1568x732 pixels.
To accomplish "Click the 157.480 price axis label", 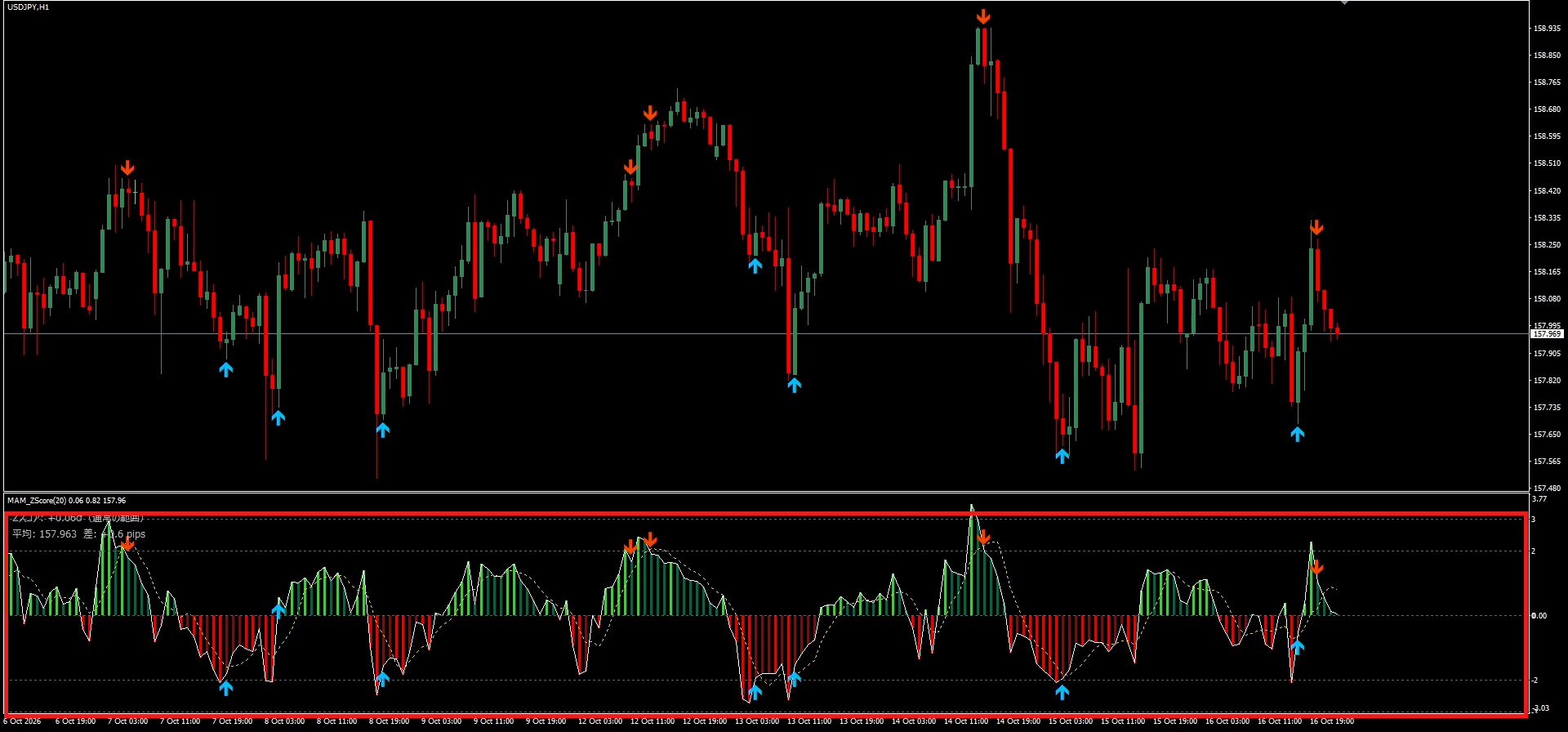I will (x=1548, y=489).
